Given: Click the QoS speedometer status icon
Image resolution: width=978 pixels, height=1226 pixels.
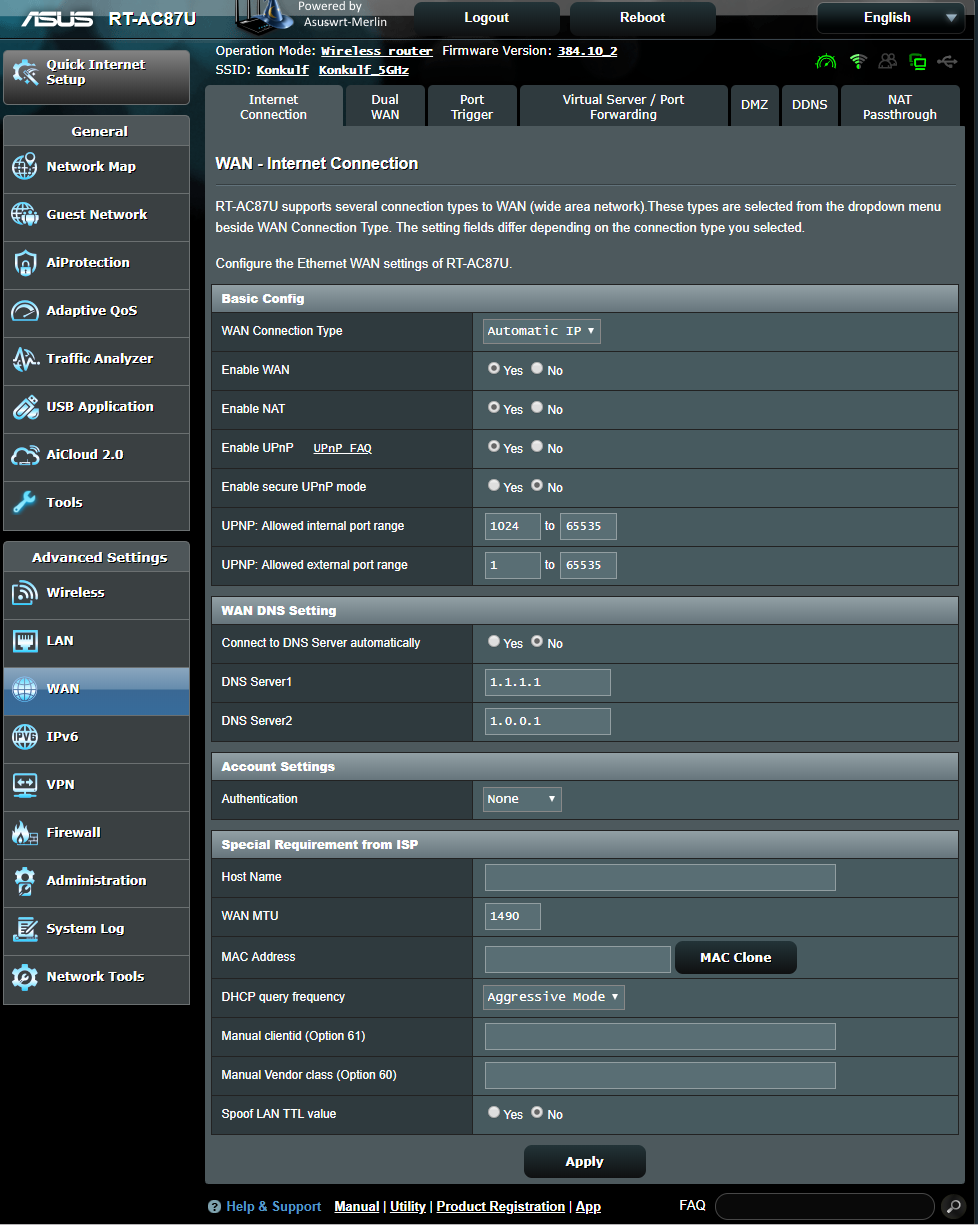Looking at the screenshot, I should [826, 62].
